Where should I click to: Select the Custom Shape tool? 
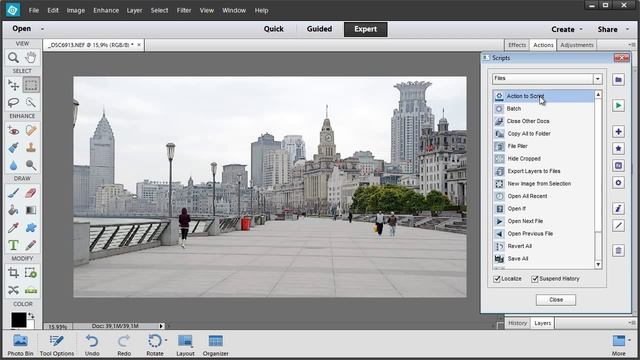[31, 228]
